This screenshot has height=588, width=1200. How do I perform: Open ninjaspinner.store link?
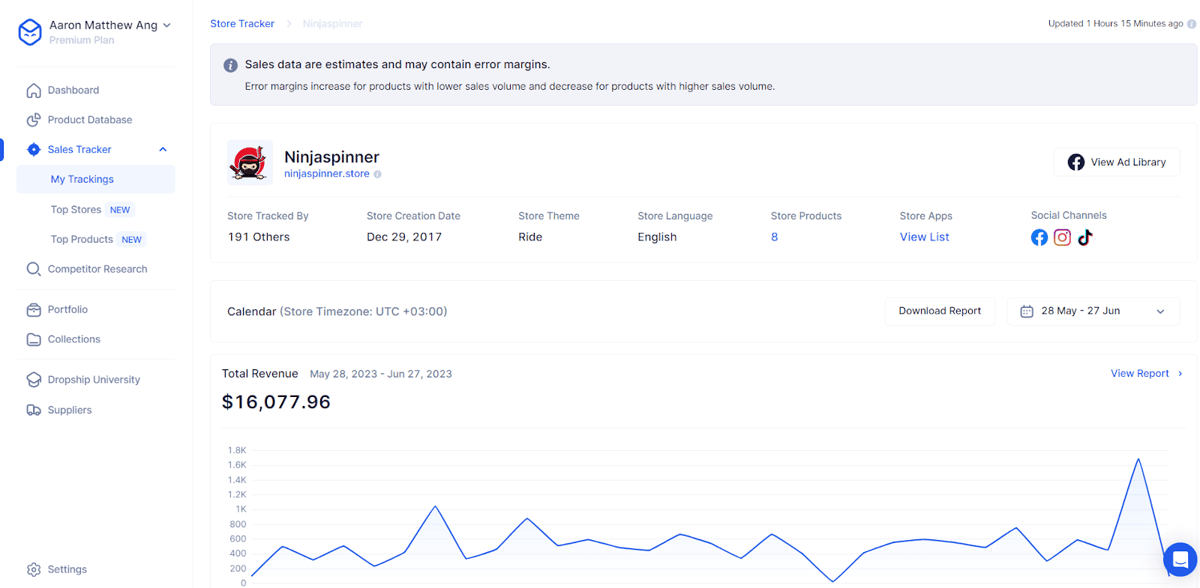(x=327, y=174)
